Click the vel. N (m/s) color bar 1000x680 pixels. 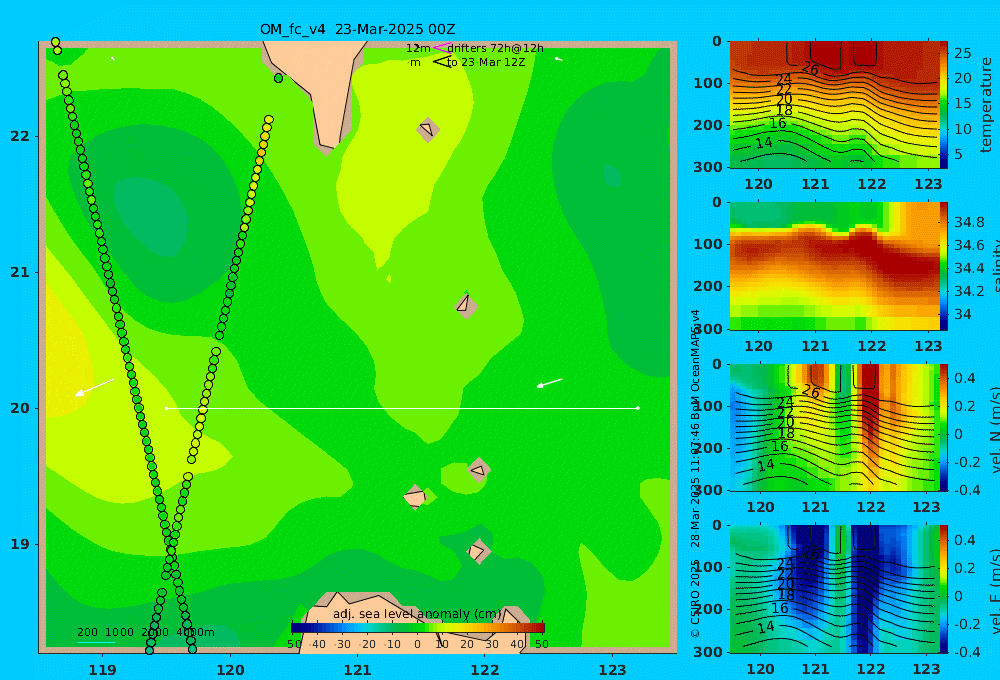coord(944,427)
